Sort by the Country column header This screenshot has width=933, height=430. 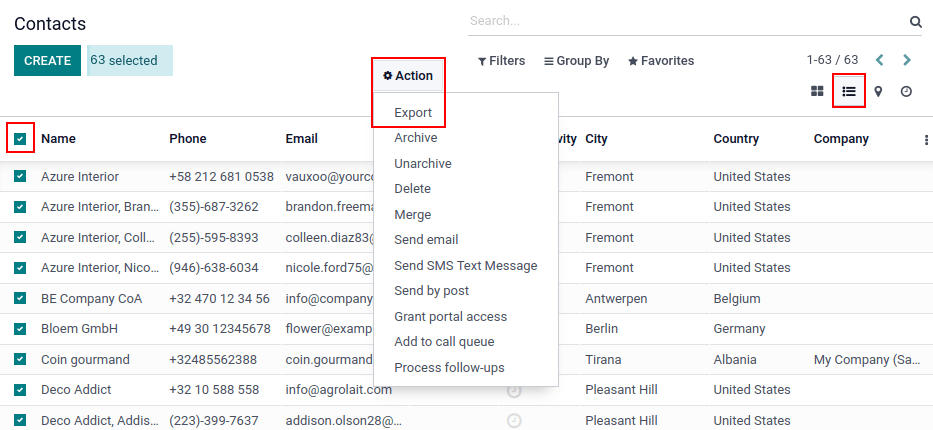pyautogui.click(x=736, y=139)
